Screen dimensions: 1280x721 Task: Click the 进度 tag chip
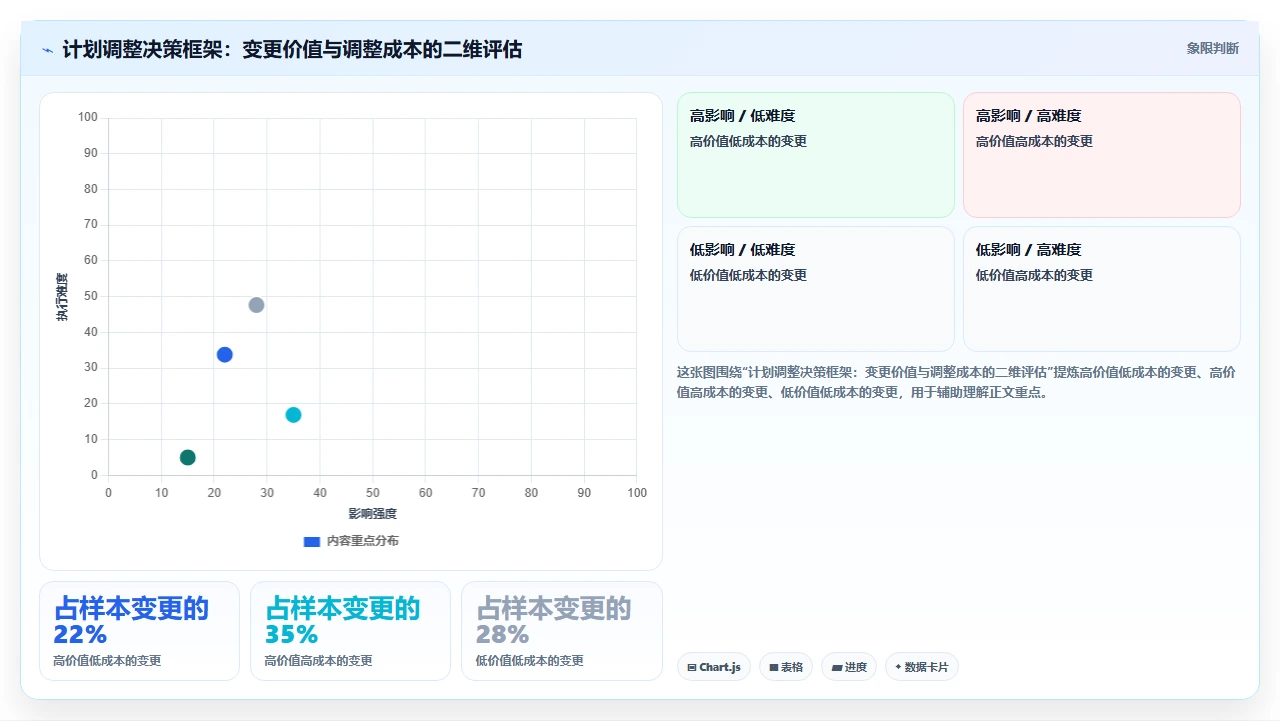coord(849,667)
